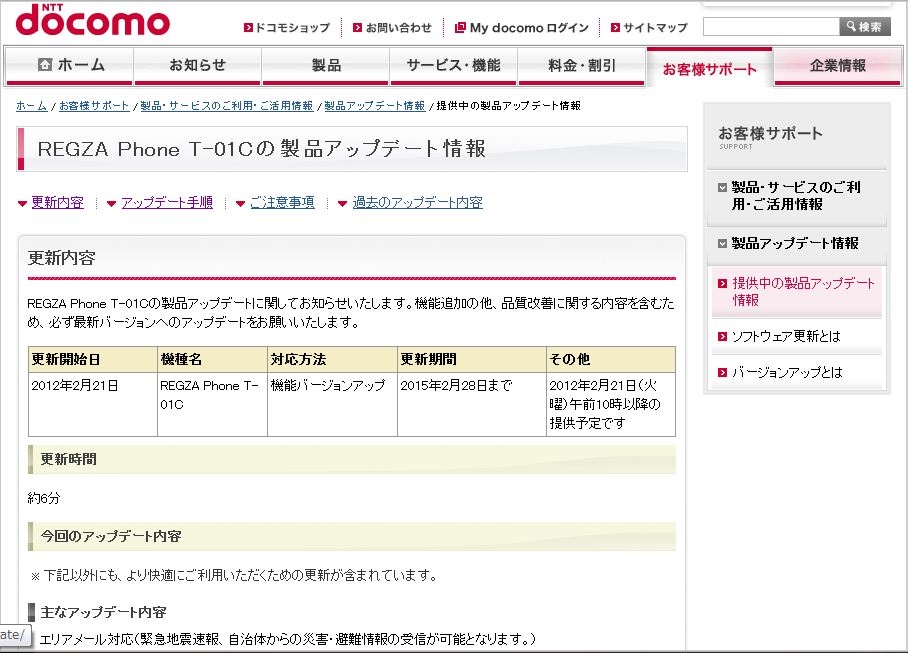Click the 製品アップデート情報 breadcrumb link
Image resolution: width=908 pixels, height=653 pixels.
(375, 106)
